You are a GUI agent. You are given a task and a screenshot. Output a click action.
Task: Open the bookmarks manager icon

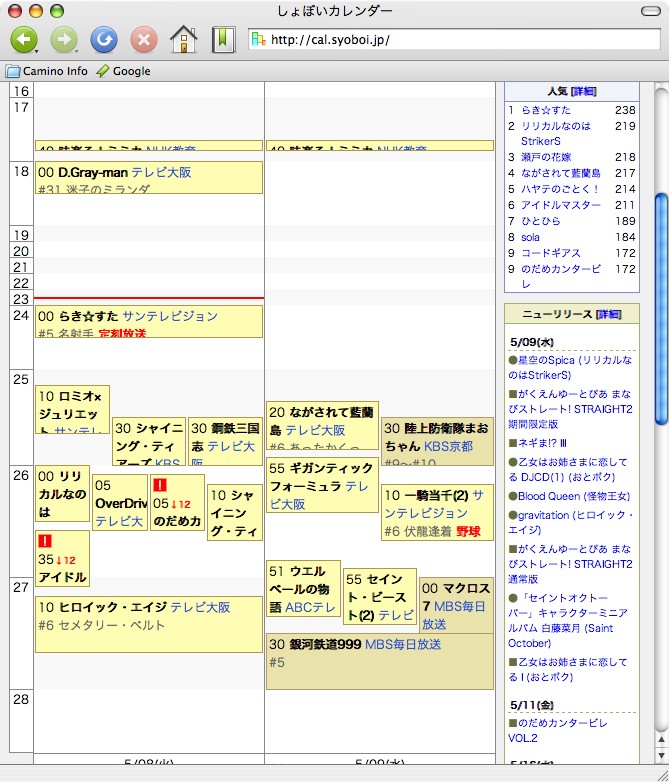tap(223, 39)
